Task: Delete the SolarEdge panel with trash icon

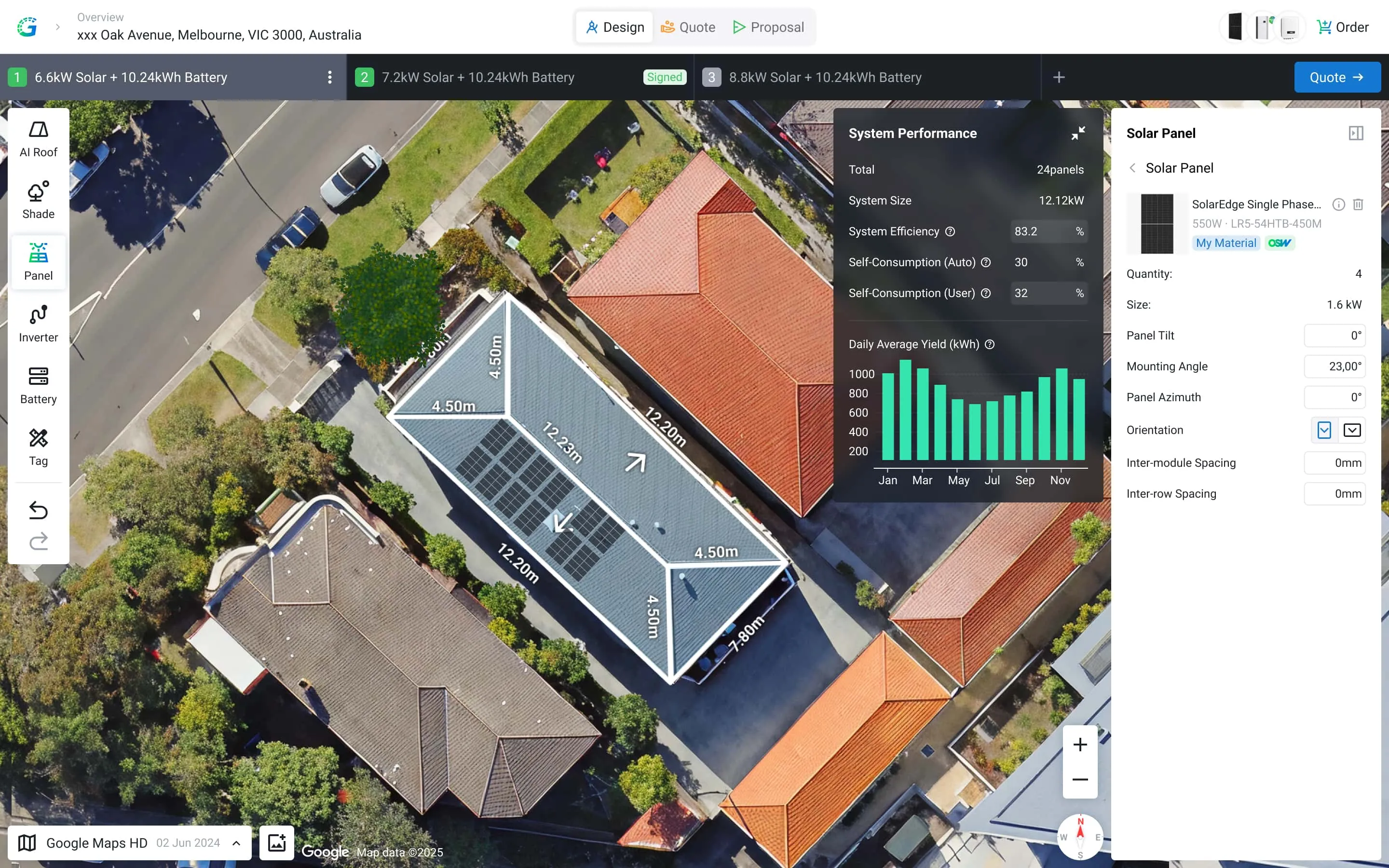Action: pyautogui.click(x=1358, y=204)
